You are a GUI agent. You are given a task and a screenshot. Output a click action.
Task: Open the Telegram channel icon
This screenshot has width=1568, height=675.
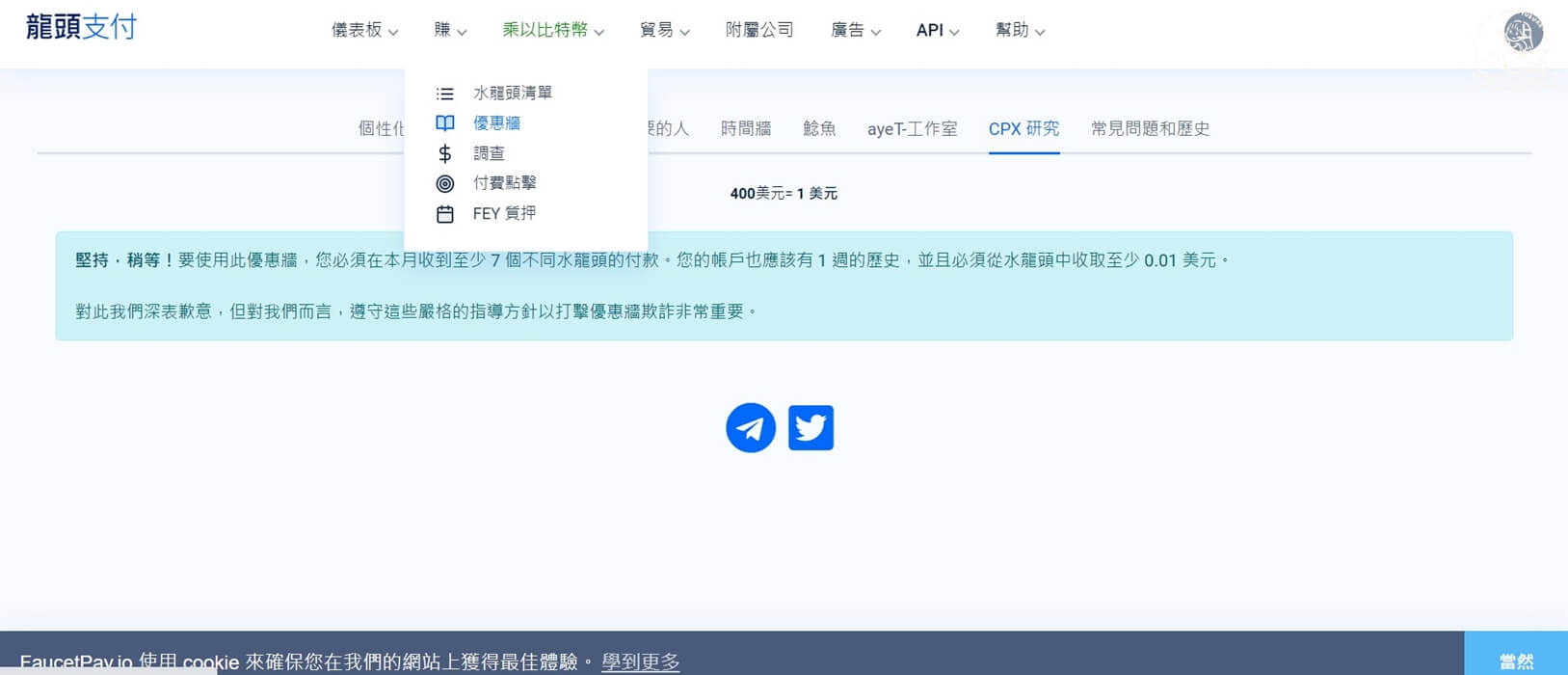[x=751, y=427]
